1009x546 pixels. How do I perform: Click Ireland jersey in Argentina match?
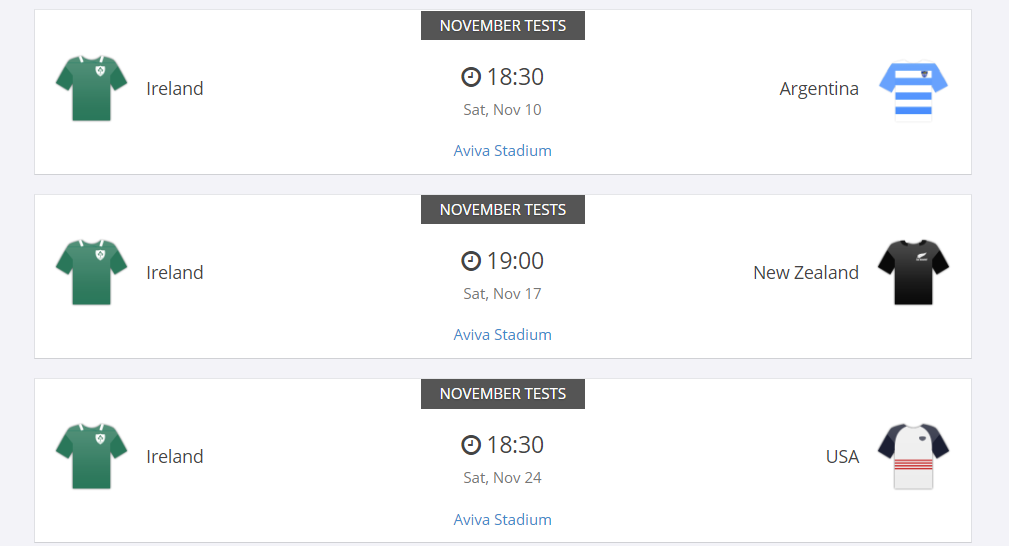pyautogui.click(x=91, y=88)
